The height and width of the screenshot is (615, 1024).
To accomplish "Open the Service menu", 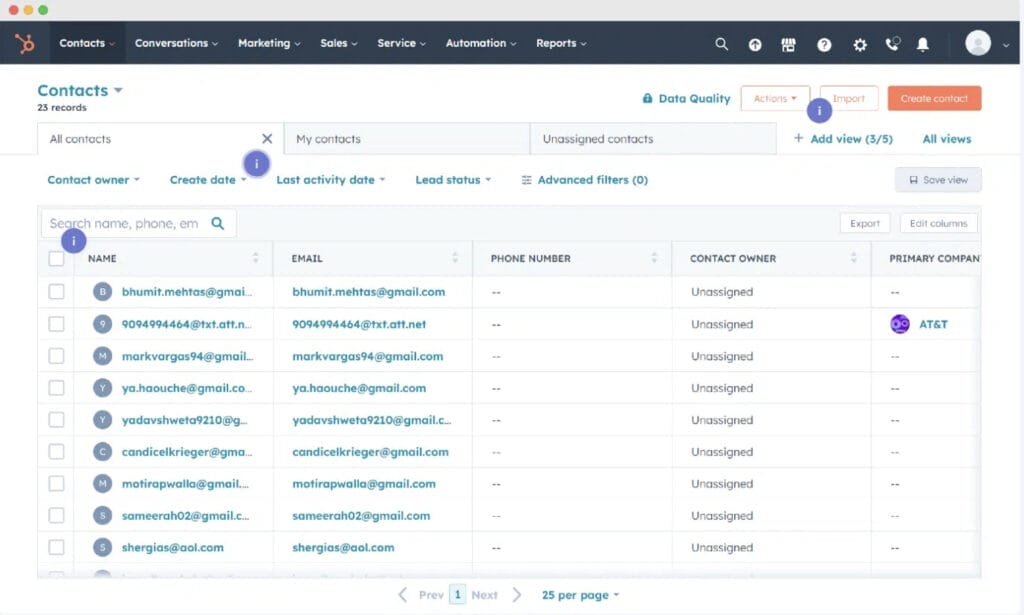I will 401,43.
